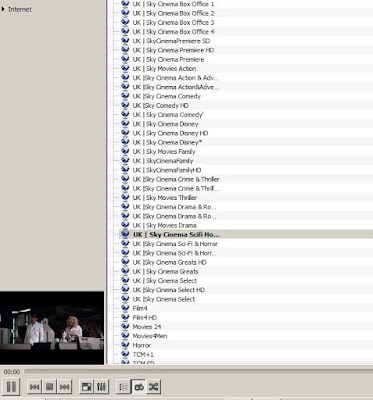Select 'UK | Sky Movies Thriller' entry
Image resolution: width=373 pixels, height=400 pixels.
click(165, 198)
